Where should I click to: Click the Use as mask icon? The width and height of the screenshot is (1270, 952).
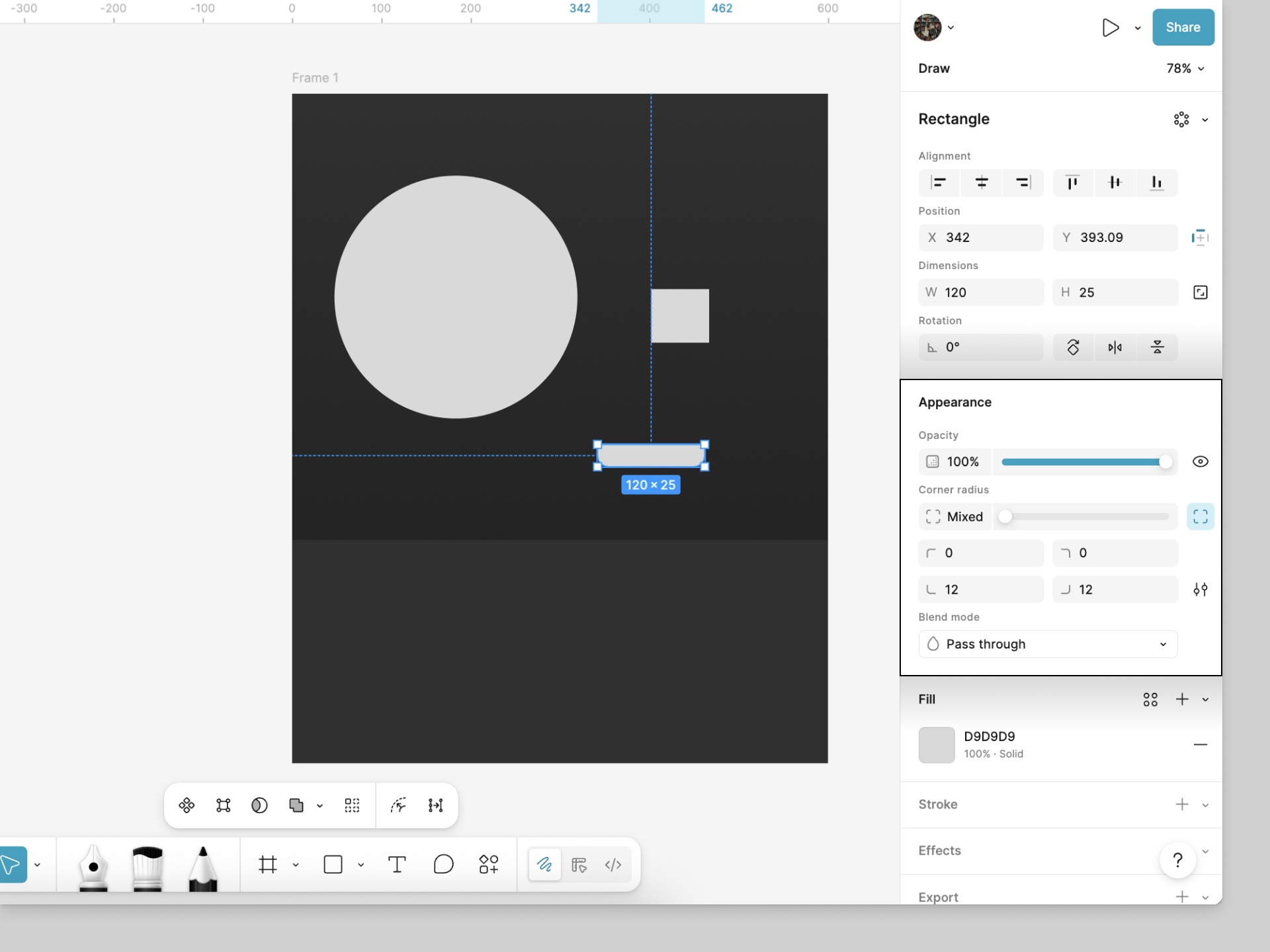(x=259, y=805)
